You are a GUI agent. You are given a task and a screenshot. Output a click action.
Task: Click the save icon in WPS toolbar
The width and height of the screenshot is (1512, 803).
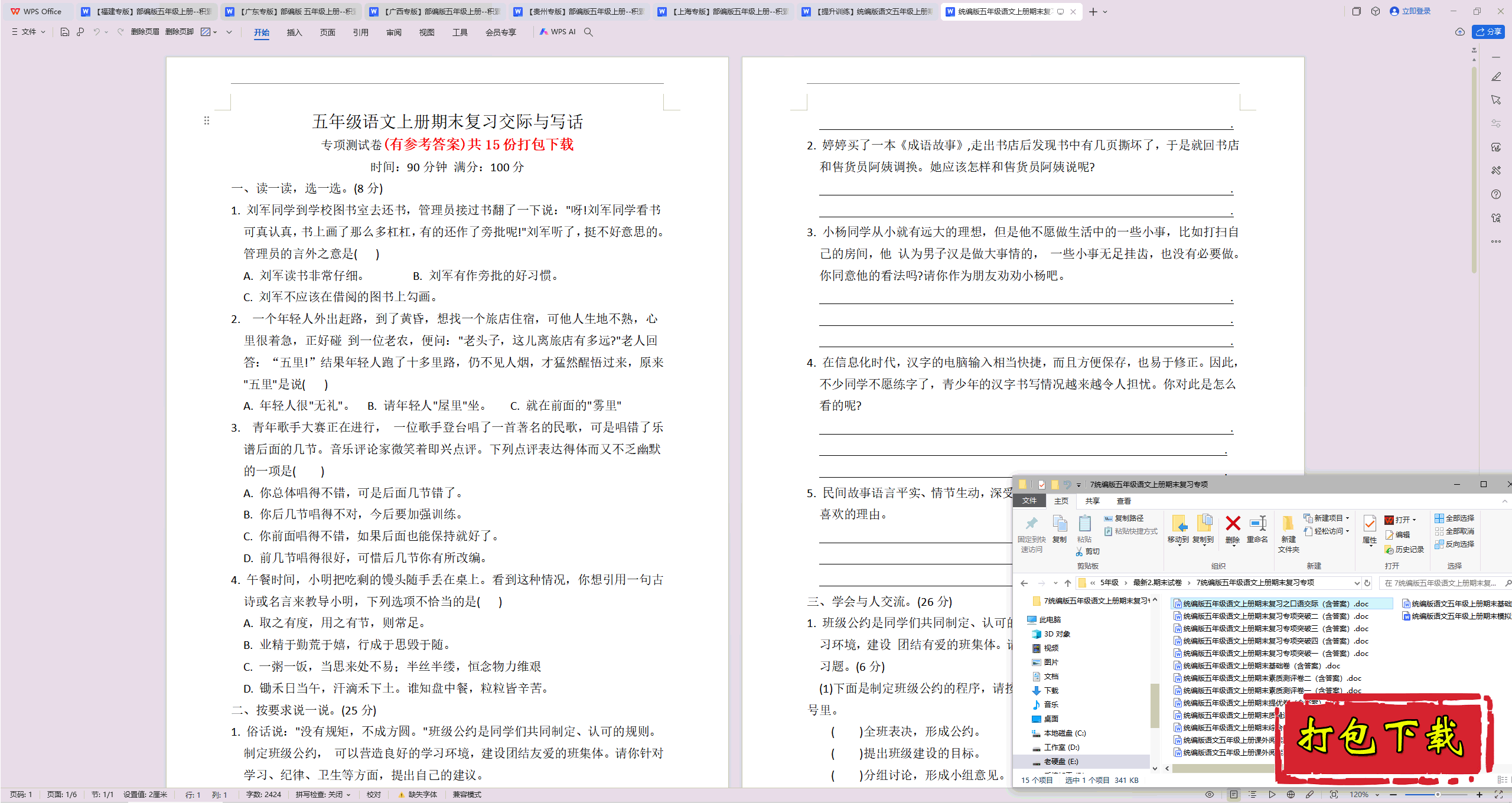pyautogui.click(x=65, y=32)
